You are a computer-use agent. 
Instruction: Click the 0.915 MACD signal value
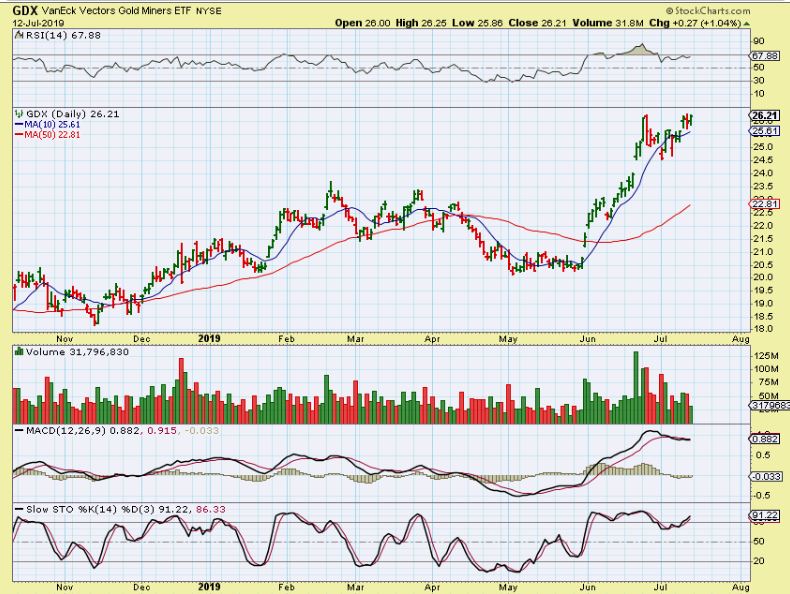tap(162, 431)
